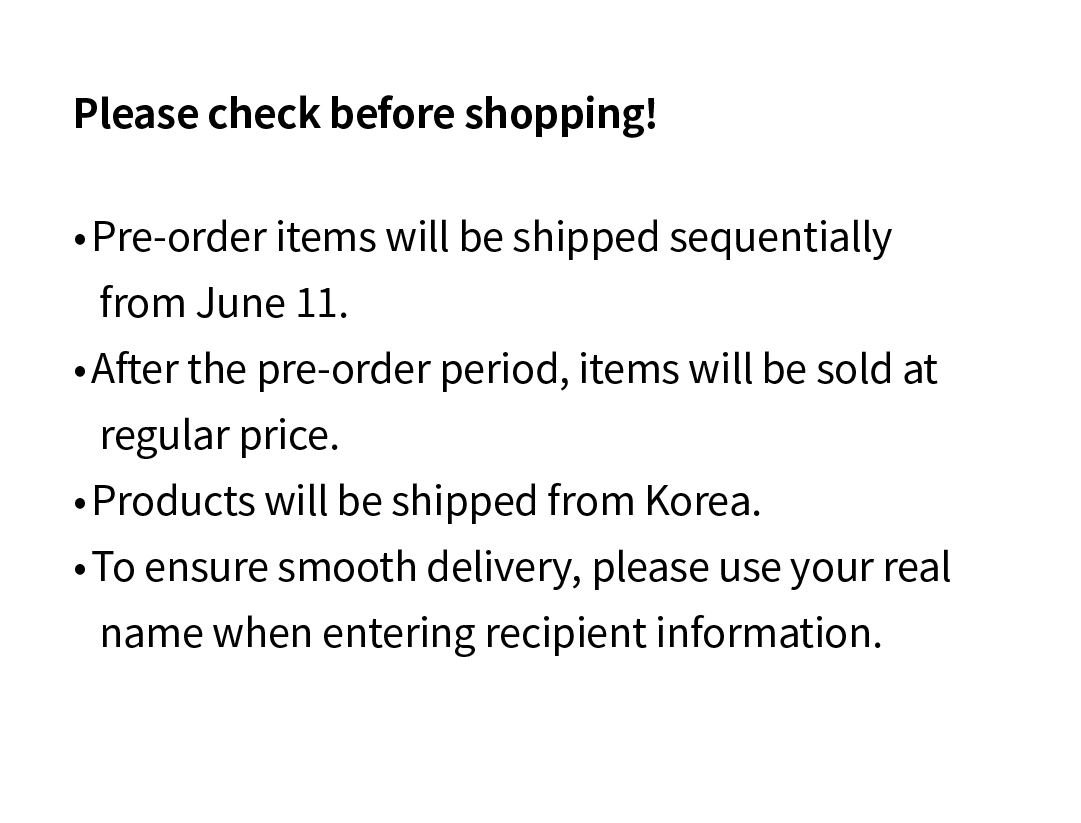
Task: Click the text 'regular price.'
Action: click(x=220, y=436)
